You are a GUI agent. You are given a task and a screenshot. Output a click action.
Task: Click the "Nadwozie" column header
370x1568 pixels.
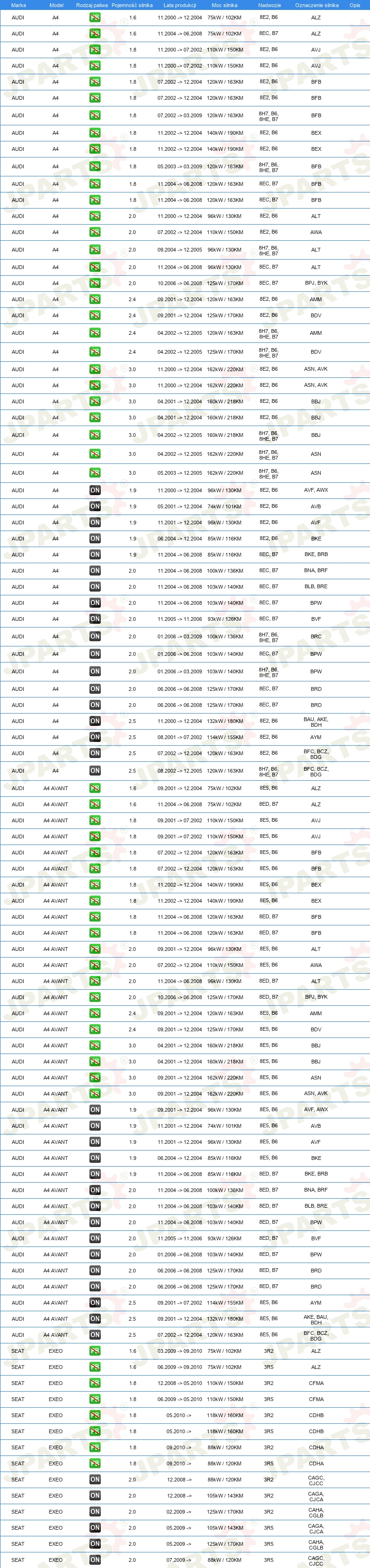(269, 6)
